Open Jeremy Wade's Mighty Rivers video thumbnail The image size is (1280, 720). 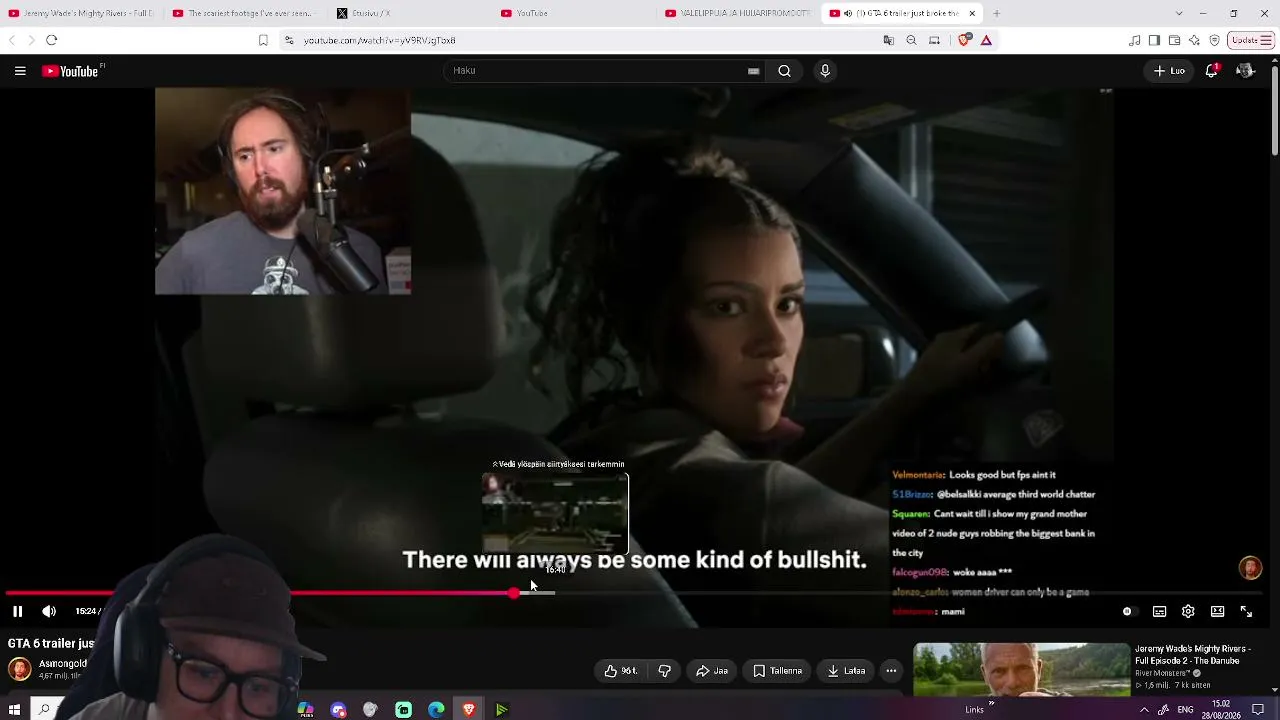[x=1021, y=668]
